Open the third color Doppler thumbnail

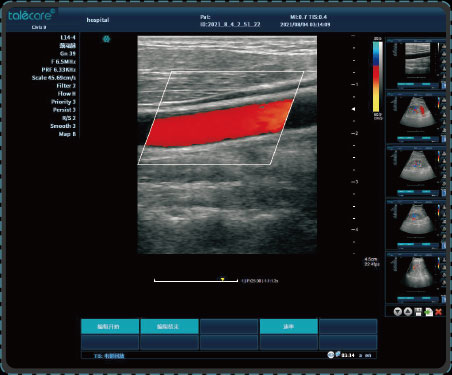tap(416, 172)
